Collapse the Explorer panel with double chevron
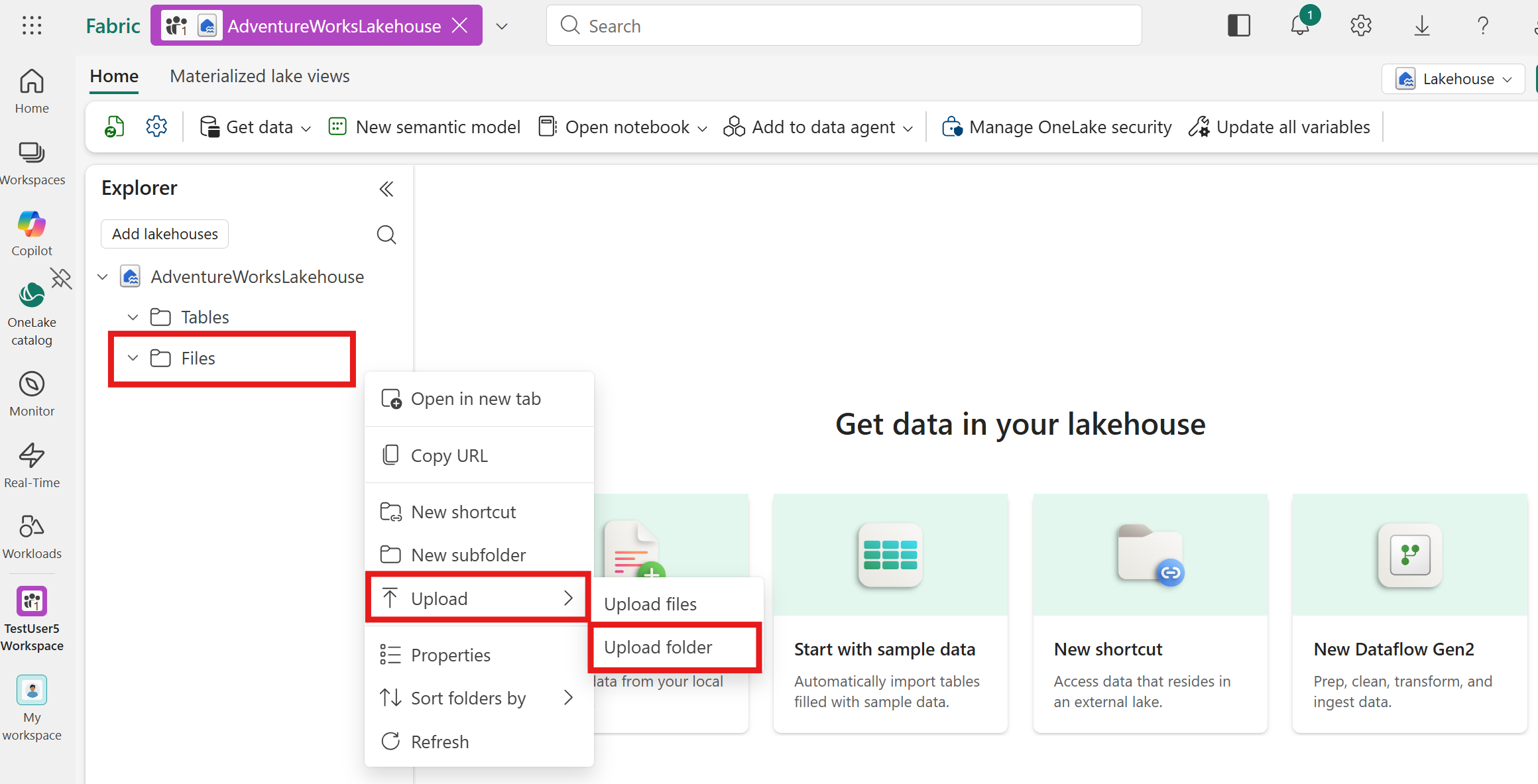 click(x=386, y=190)
